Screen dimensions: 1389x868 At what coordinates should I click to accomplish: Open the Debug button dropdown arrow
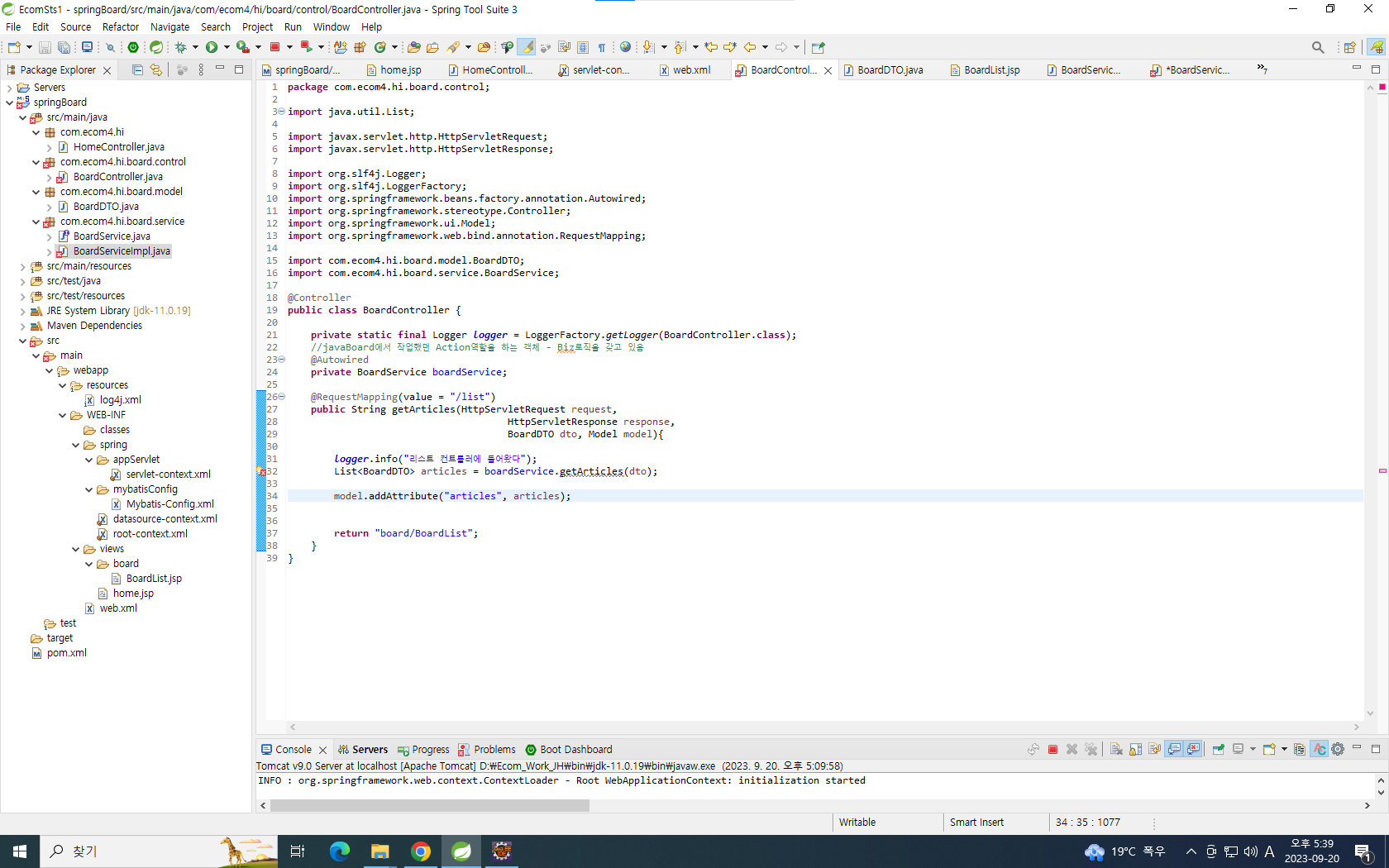coord(195,47)
